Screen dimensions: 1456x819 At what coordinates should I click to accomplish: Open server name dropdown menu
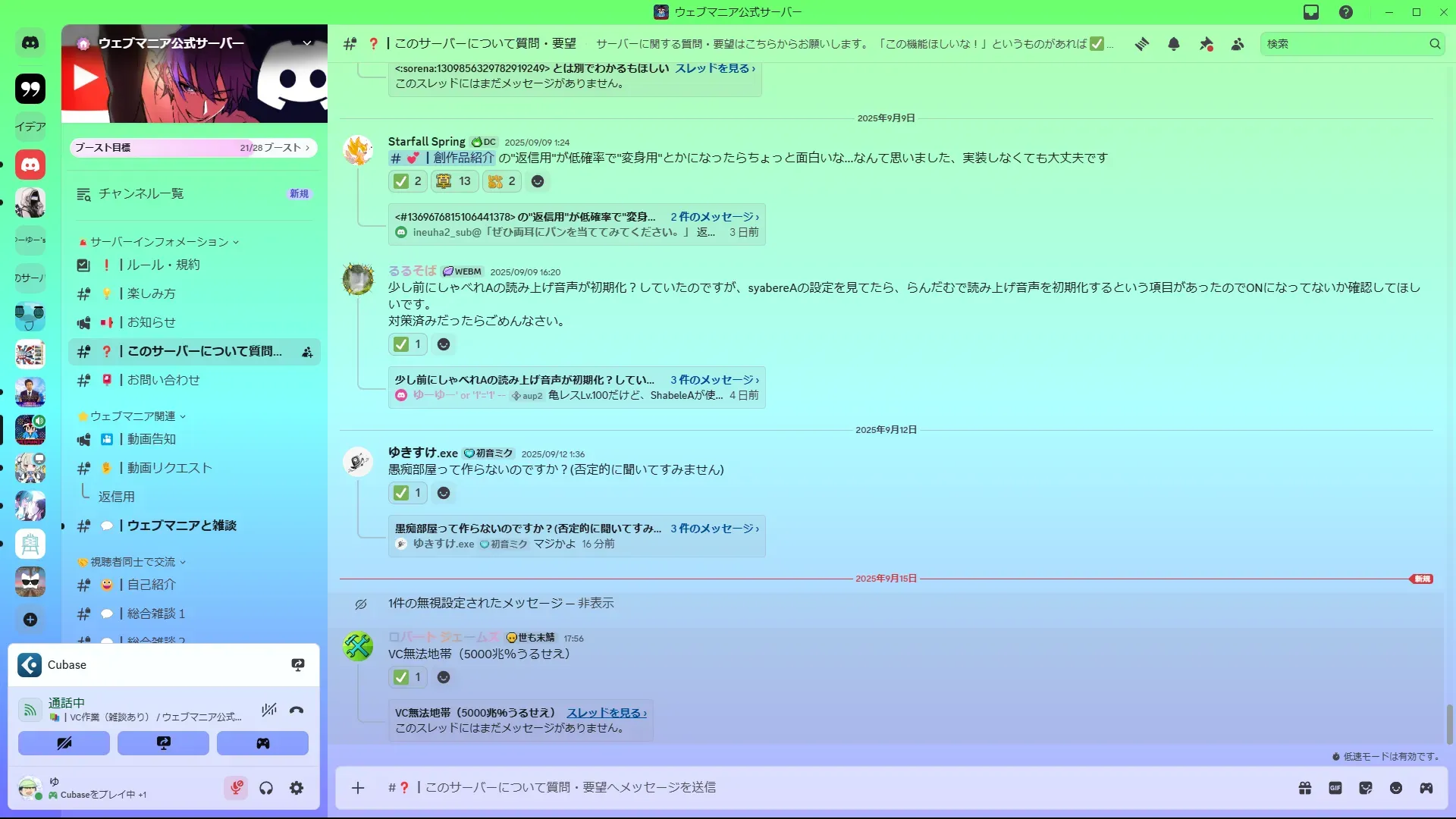307,43
